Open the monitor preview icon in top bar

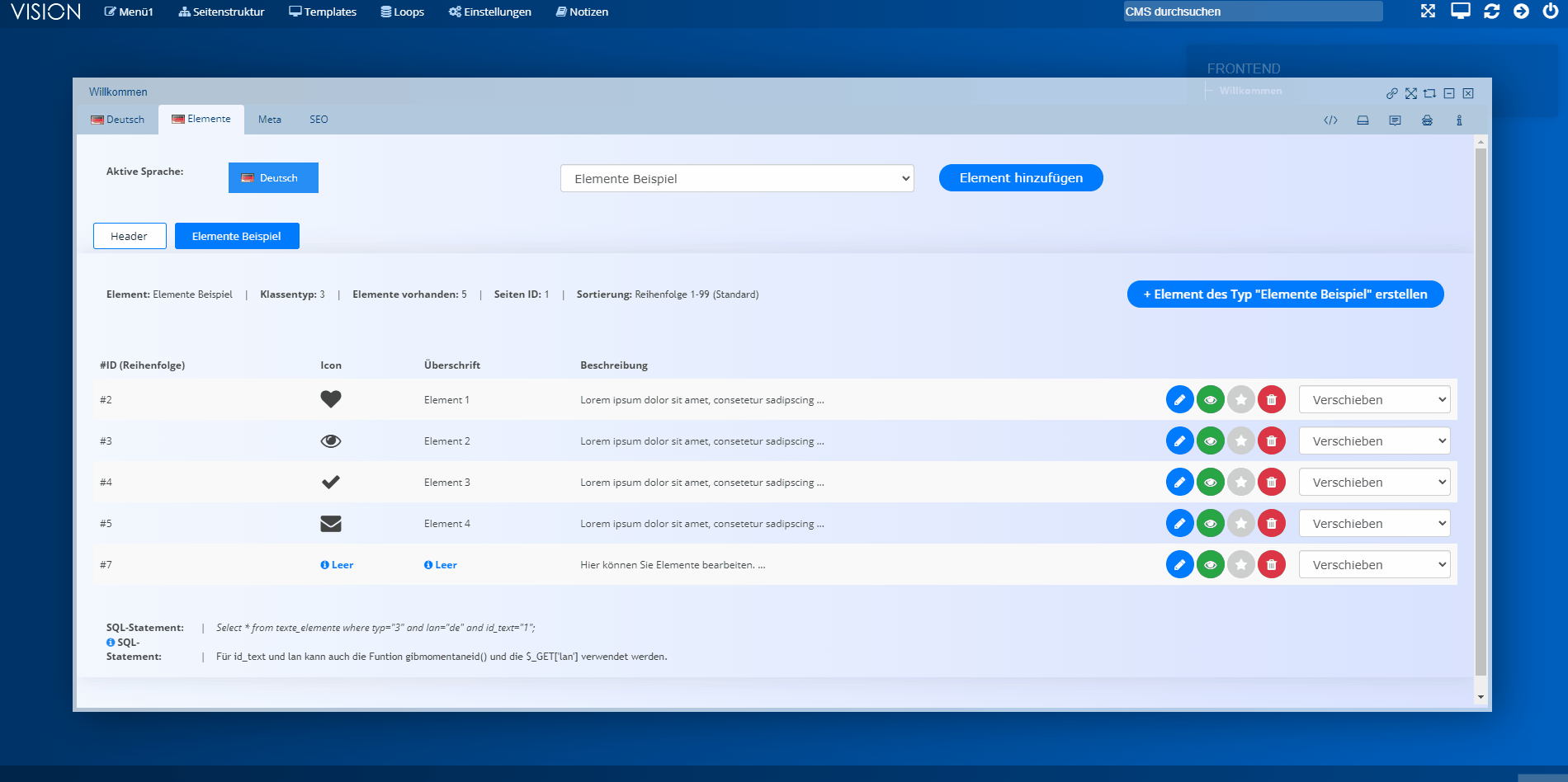coord(1460,12)
